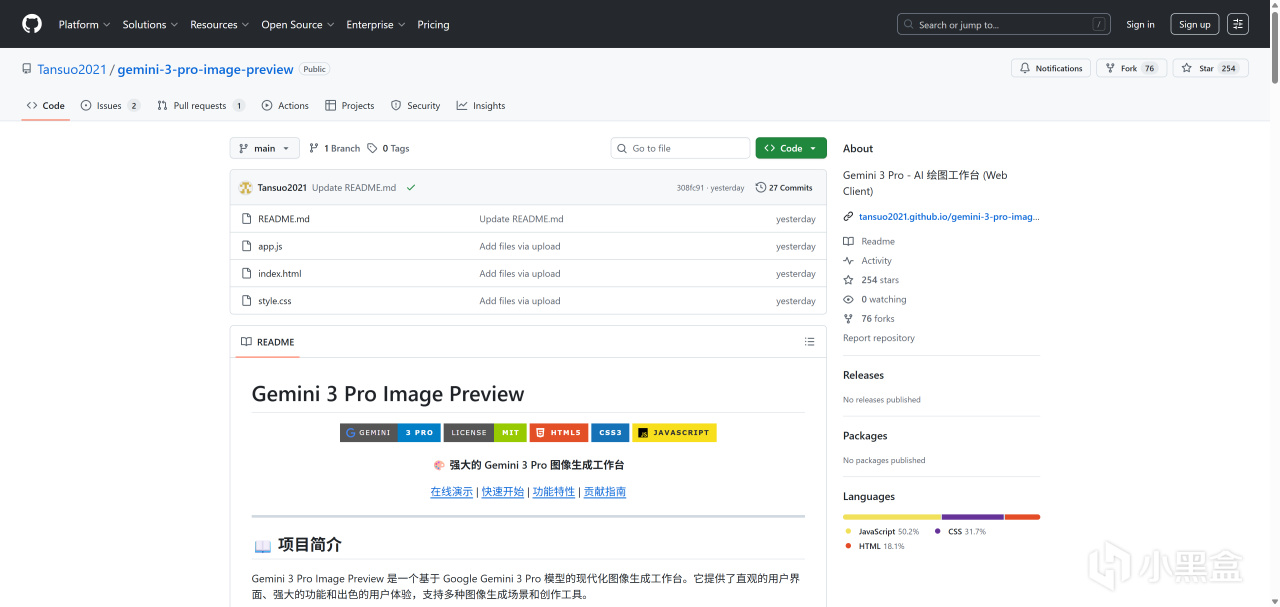The width and height of the screenshot is (1280, 607).
Task: Open the Pull requests tab
Action: click(x=201, y=105)
